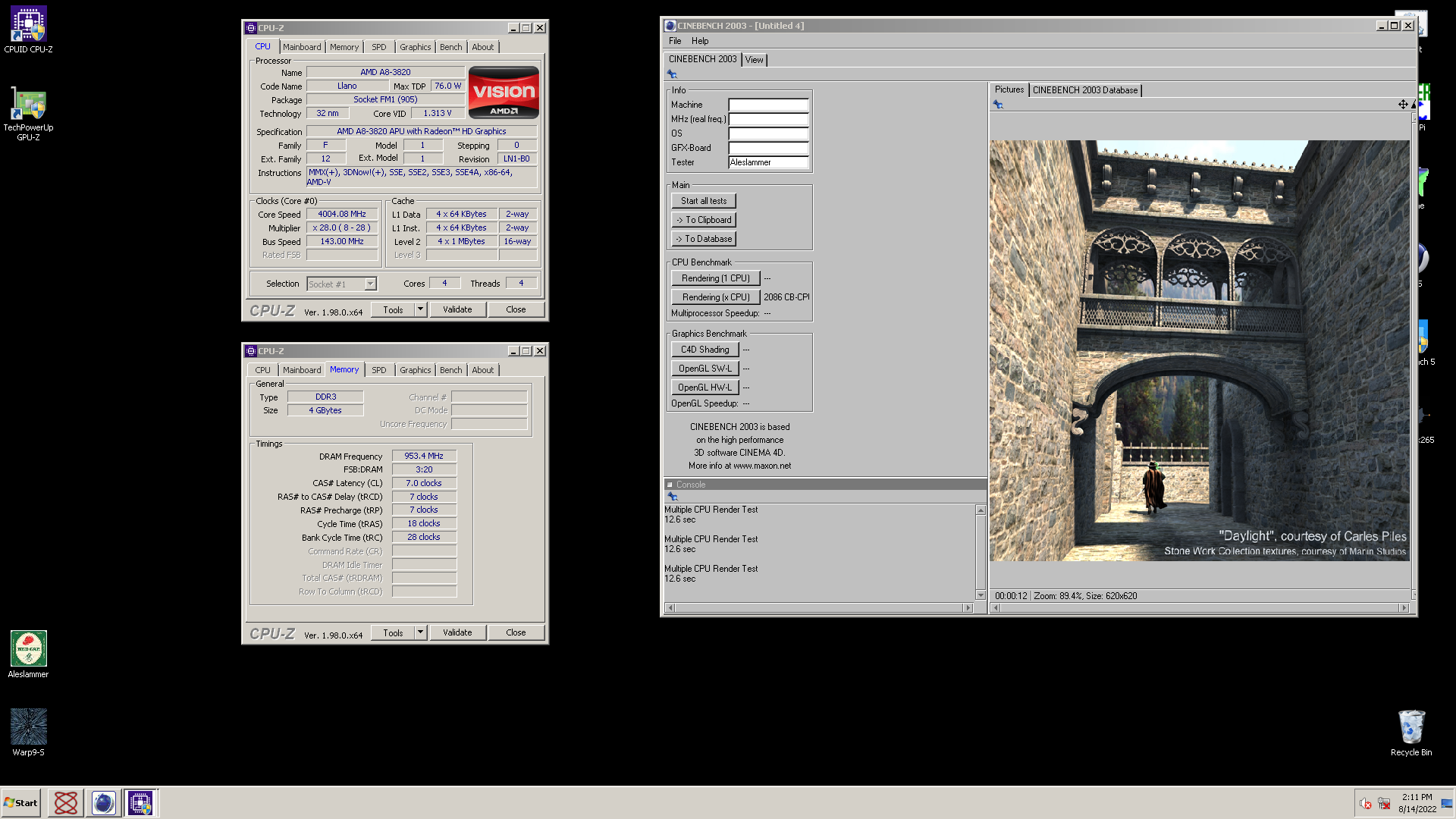1456x819 pixels.
Task: Click the GFX-Board input field
Action: tap(768, 148)
